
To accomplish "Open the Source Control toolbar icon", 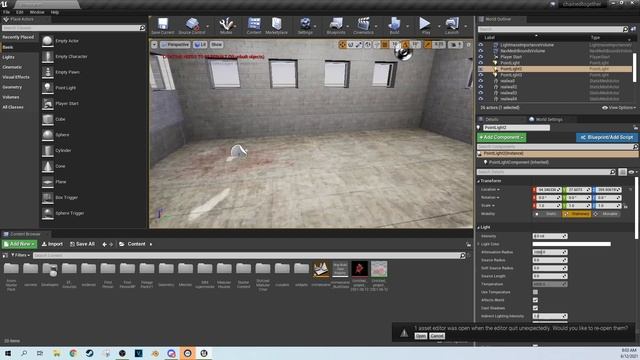I will point(192,26).
